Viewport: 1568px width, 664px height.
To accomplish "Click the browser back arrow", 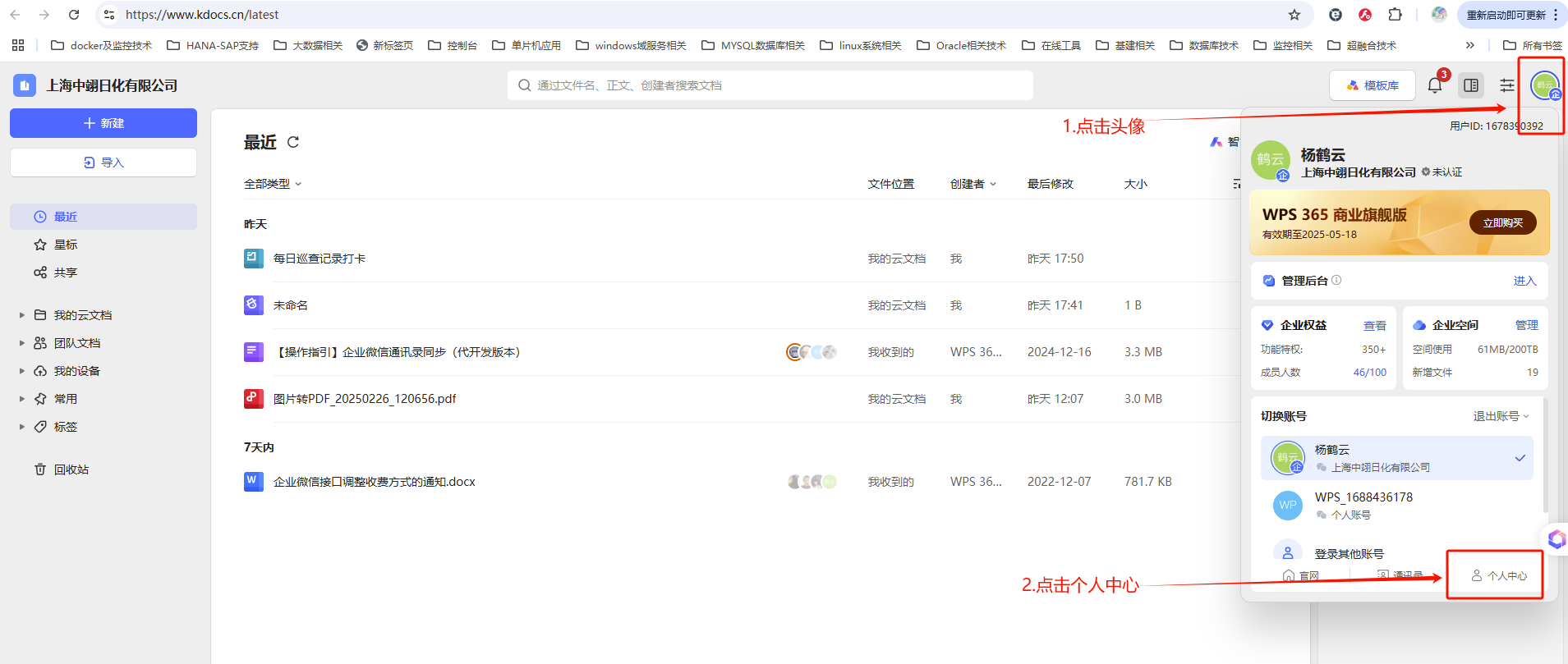I will 15,15.
